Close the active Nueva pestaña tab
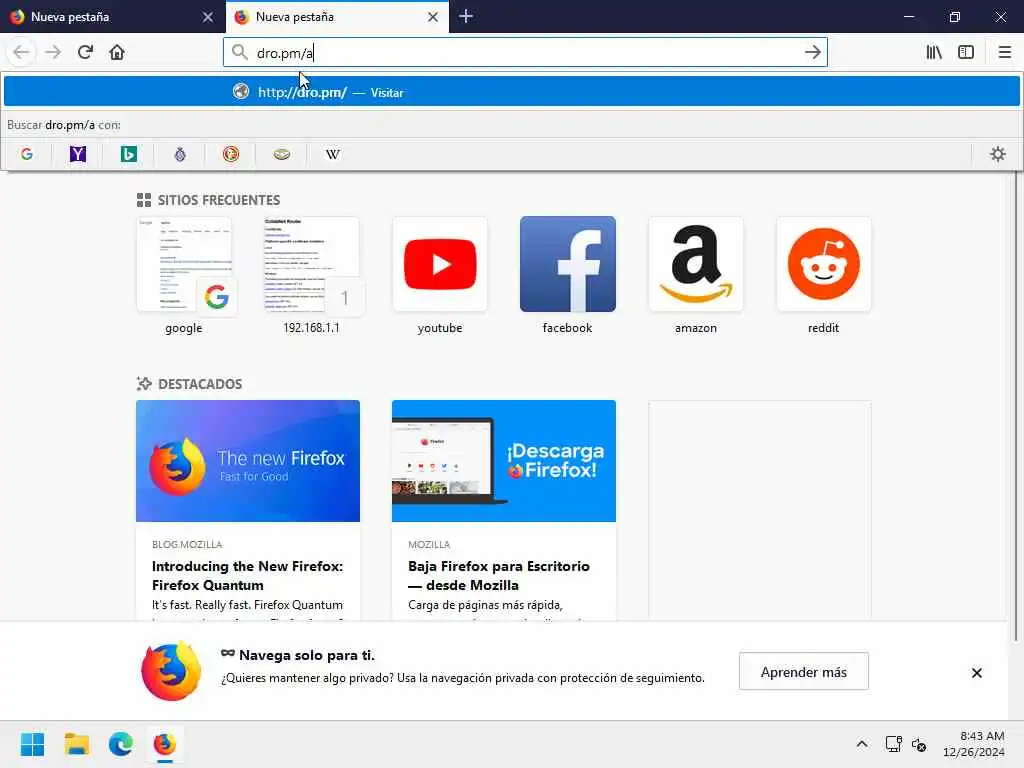This screenshot has height=768, width=1024. pos(432,17)
